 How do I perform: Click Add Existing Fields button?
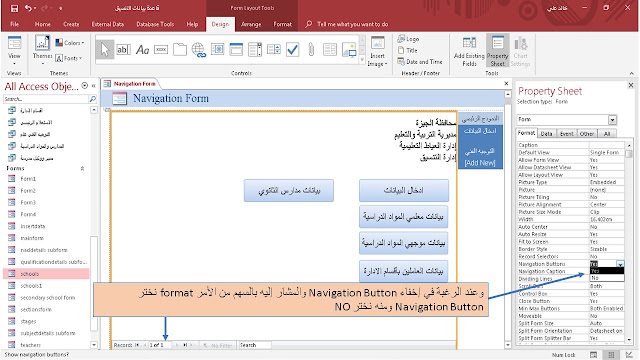469,51
